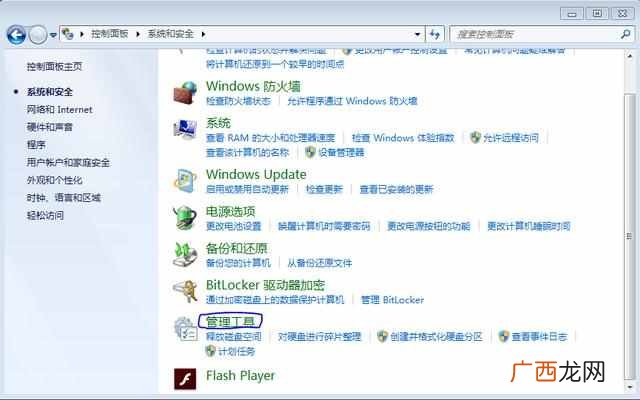The image size is (640, 400).
Task: Open 时钟、语言和区域 in sidebar
Action: point(64,198)
